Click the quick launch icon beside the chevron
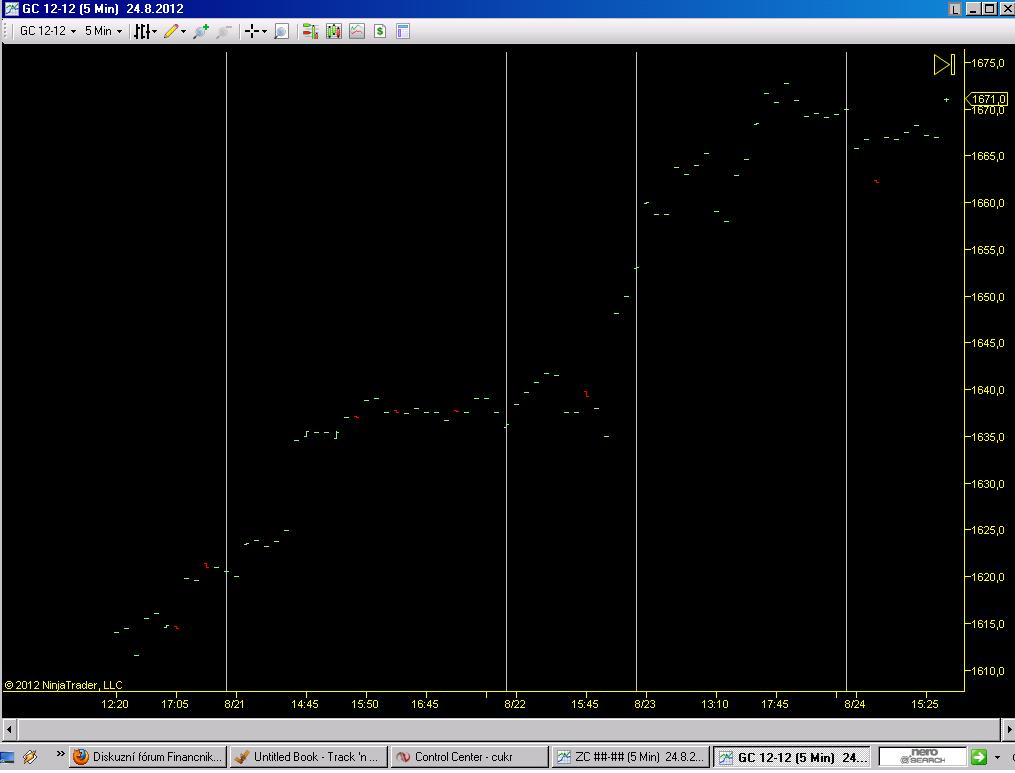The image size is (1015, 773). click(x=30, y=756)
